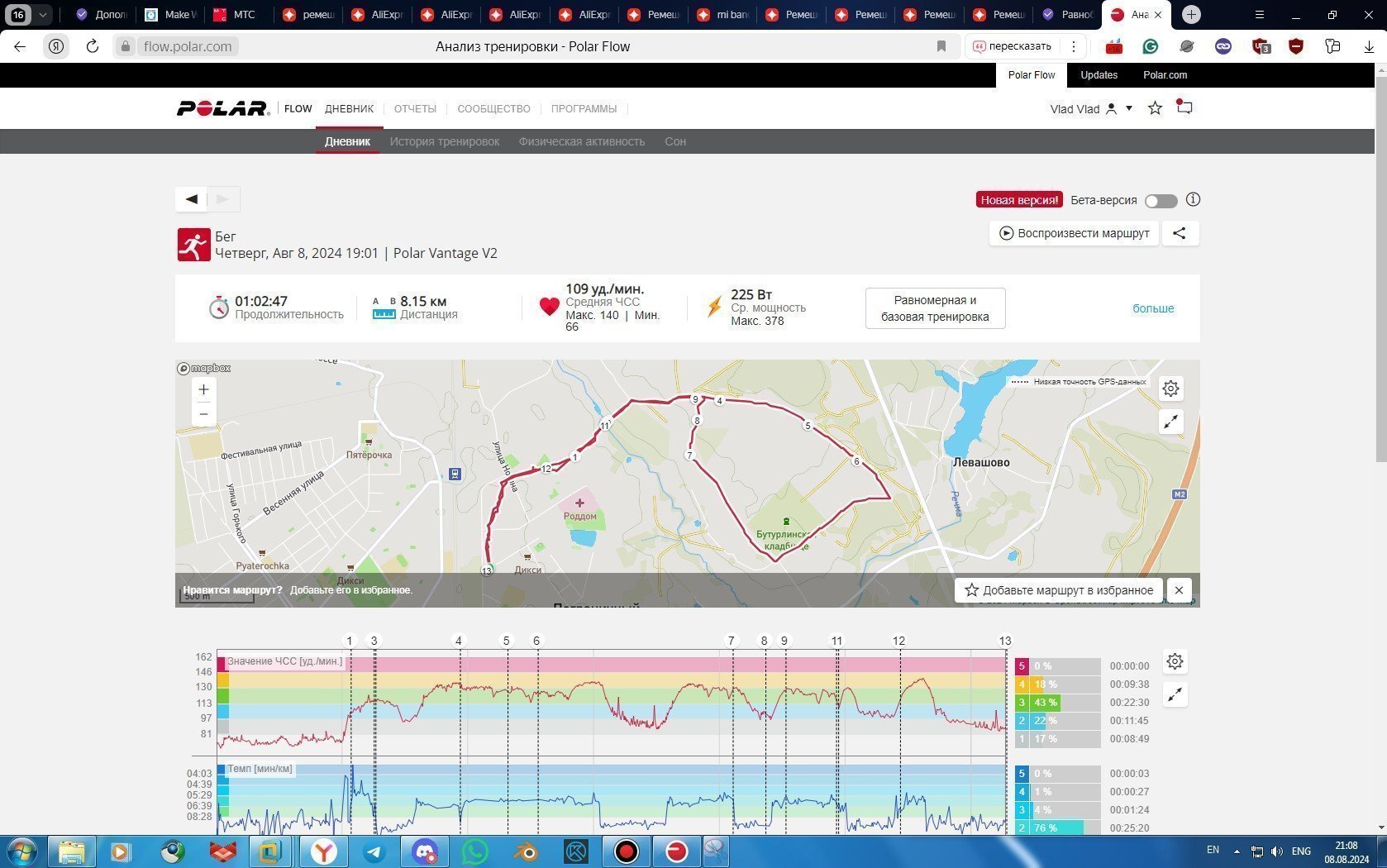The width and height of the screenshot is (1387, 868).
Task: Select lap marker 4 above the chart
Action: tap(459, 641)
